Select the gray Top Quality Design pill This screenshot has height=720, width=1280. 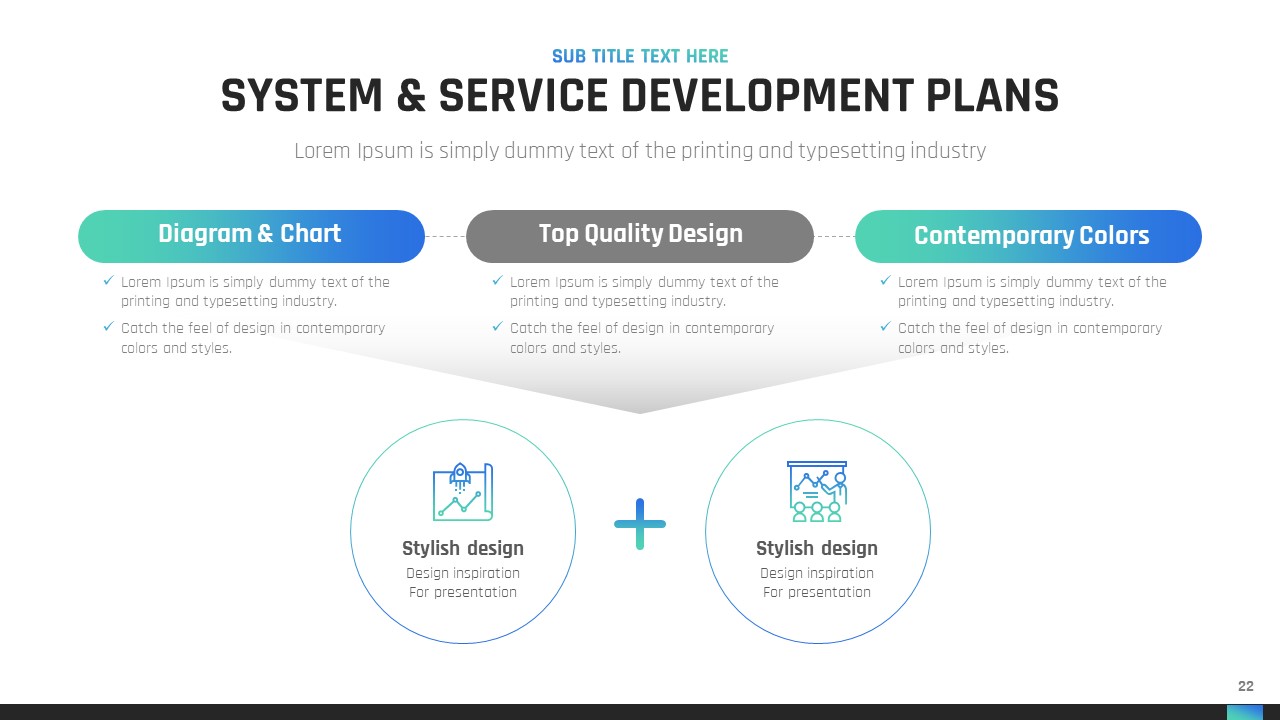(x=640, y=235)
